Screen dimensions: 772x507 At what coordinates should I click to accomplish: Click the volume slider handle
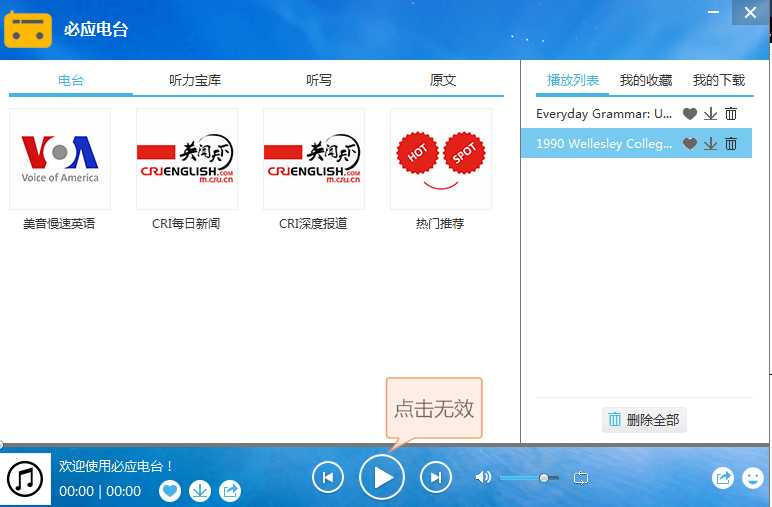(x=544, y=478)
